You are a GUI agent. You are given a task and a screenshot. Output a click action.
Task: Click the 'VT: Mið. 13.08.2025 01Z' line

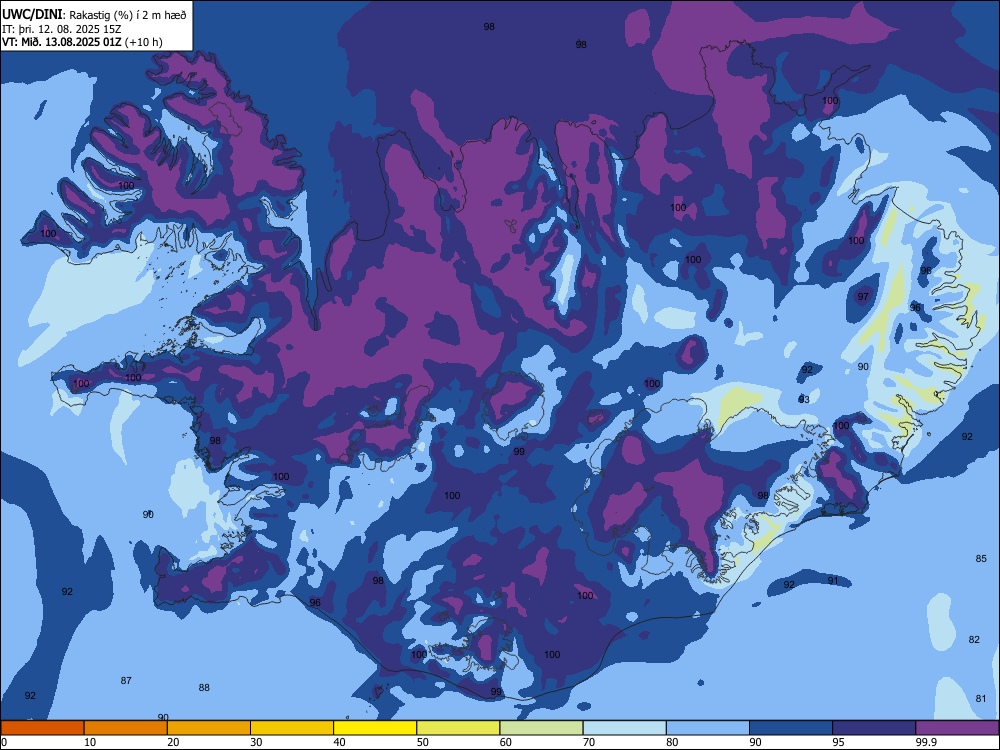[x=62, y=42]
